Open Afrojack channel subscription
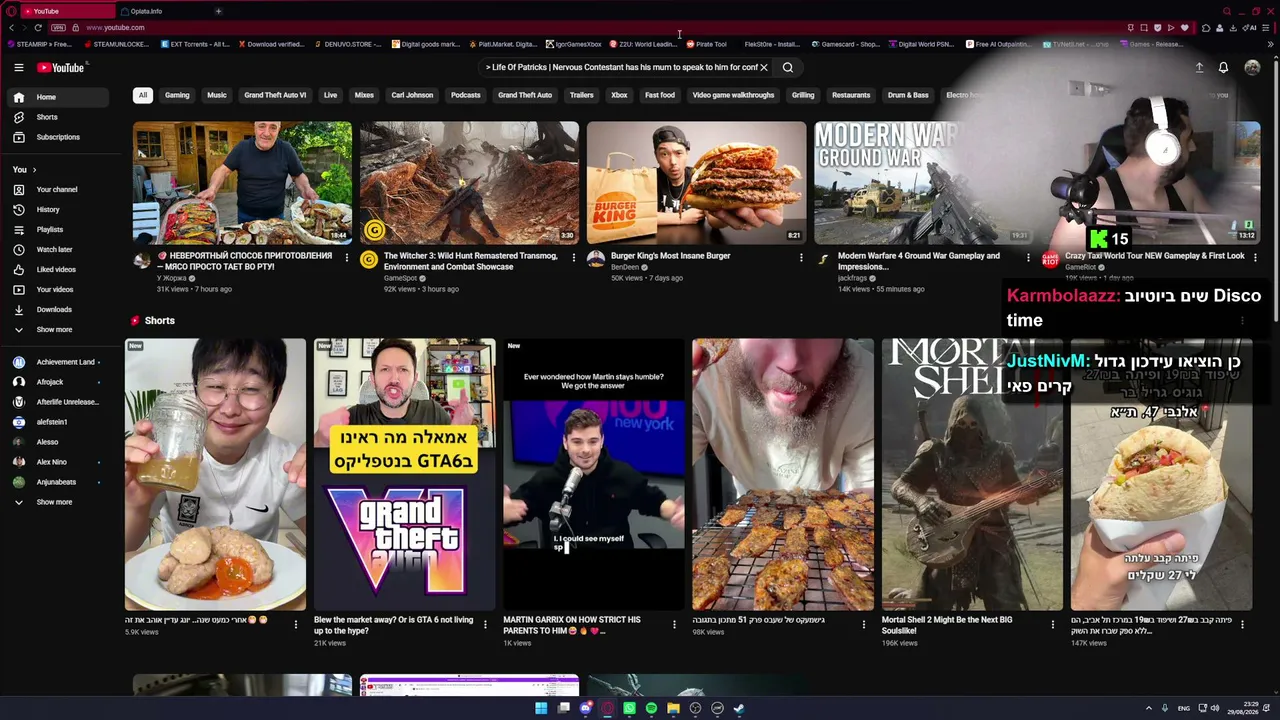 (x=58, y=382)
